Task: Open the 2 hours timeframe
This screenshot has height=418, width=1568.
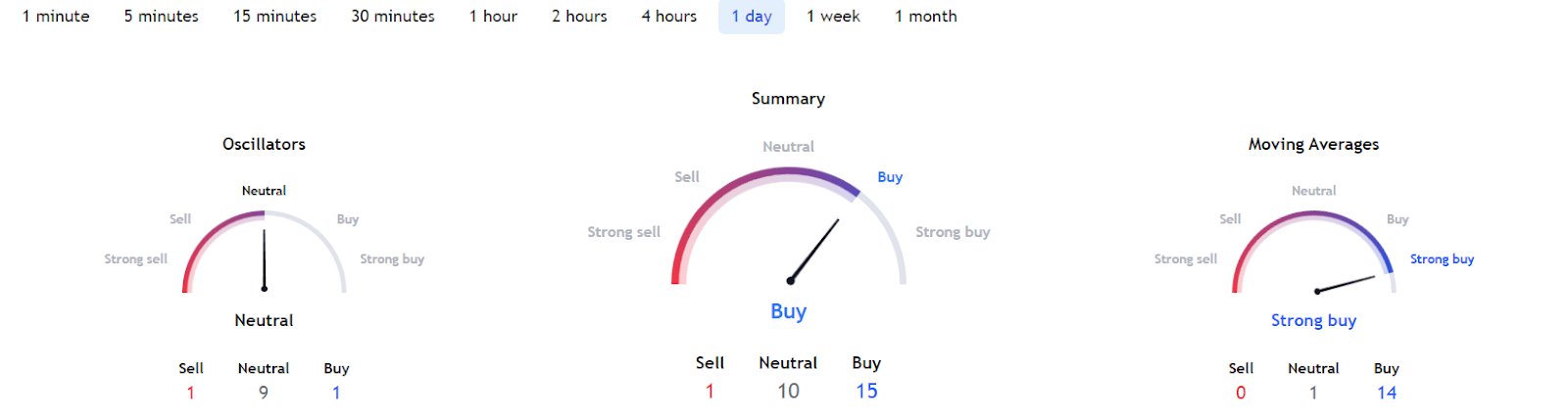Action: pos(579,17)
